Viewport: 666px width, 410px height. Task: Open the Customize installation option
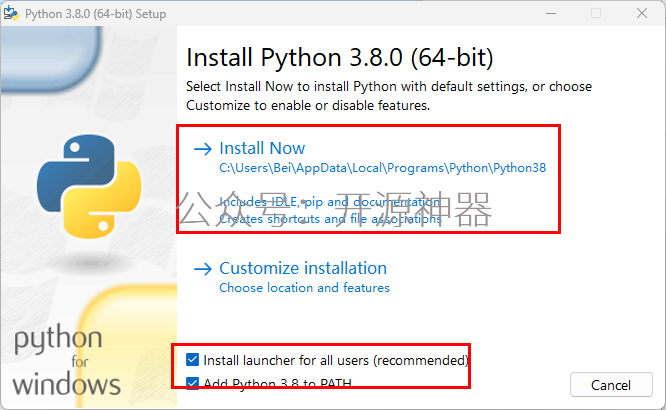303,269
